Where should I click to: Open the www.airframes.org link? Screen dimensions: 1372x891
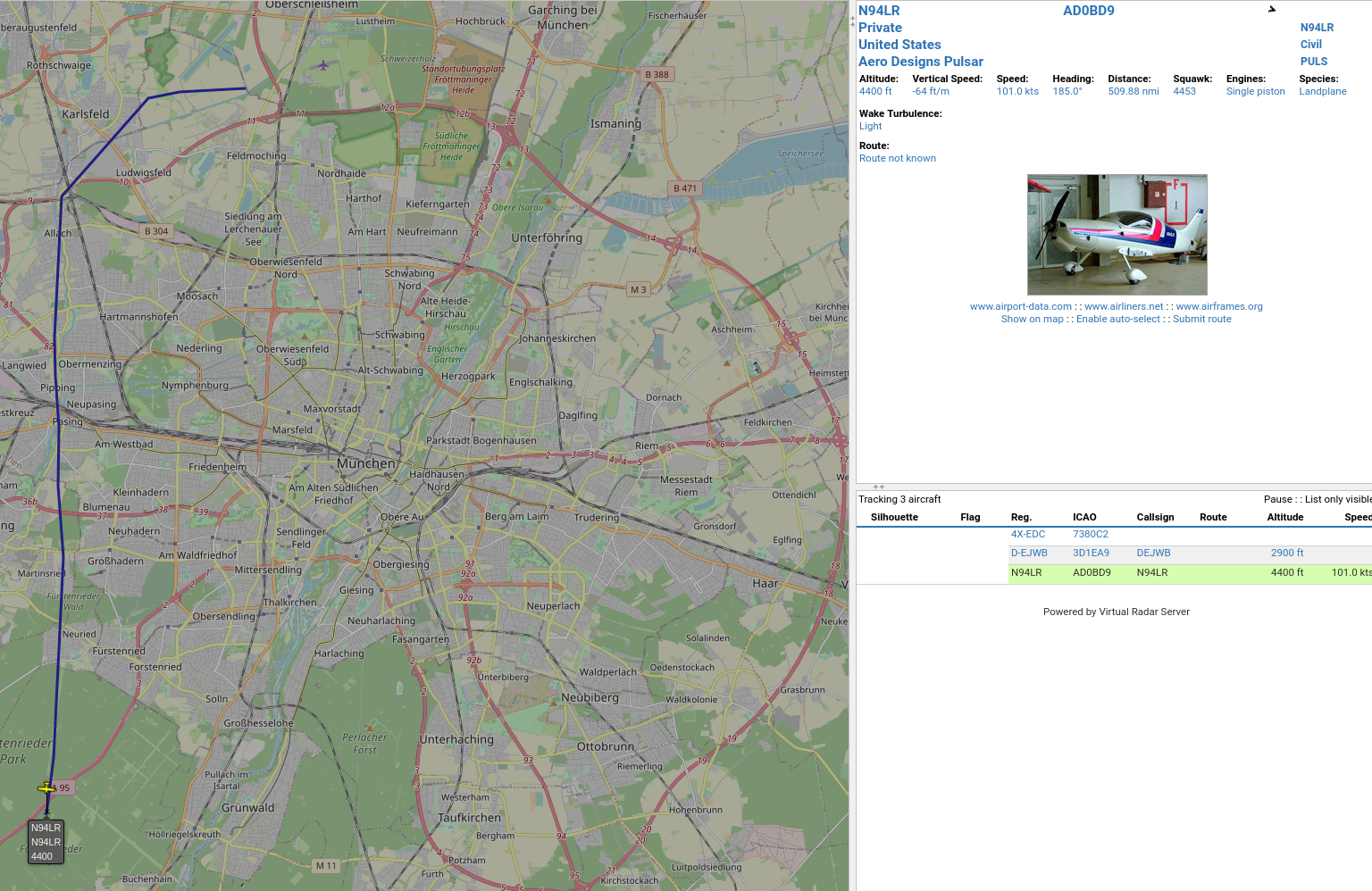click(1218, 306)
